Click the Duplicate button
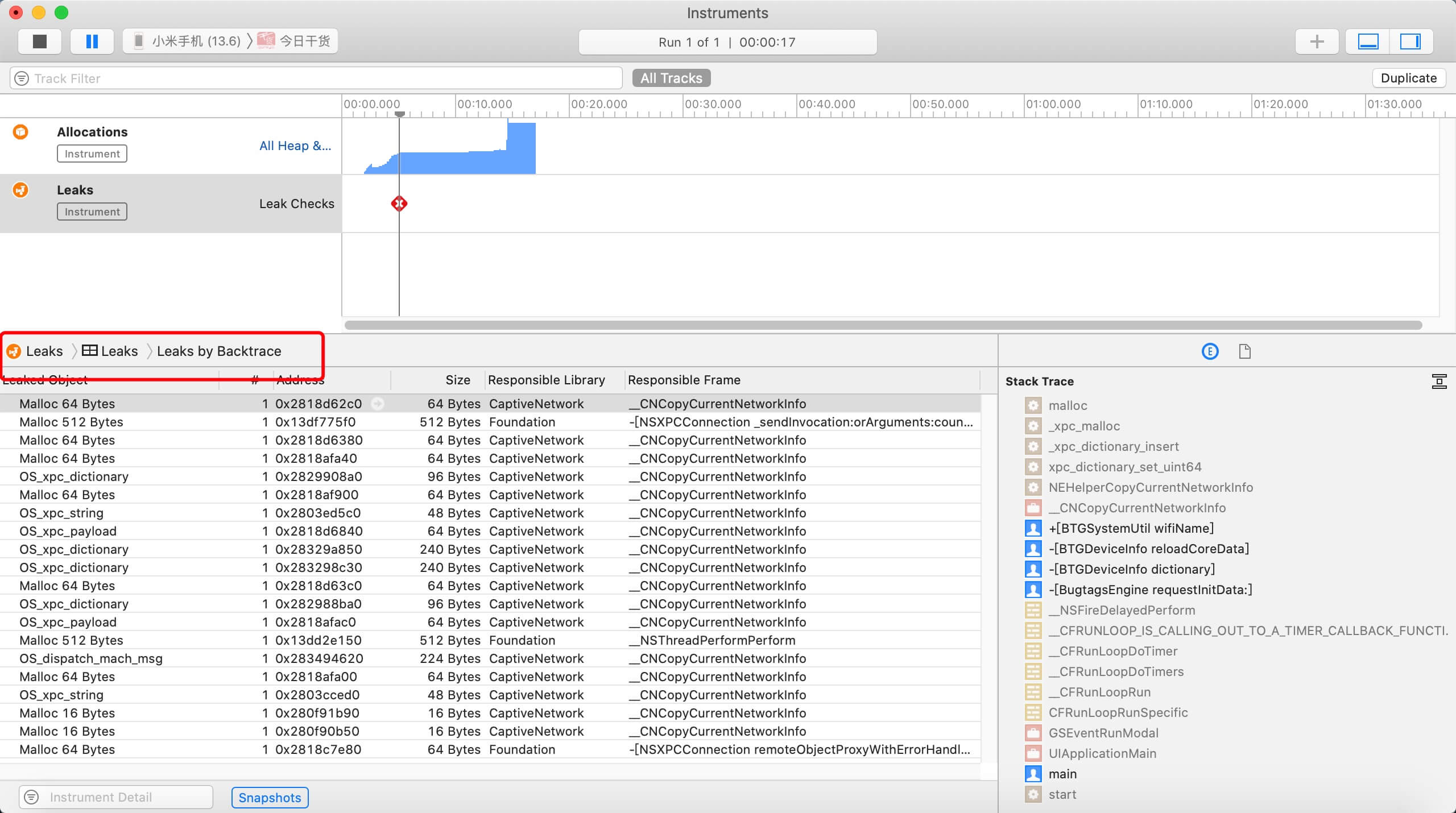 (1408, 78)
